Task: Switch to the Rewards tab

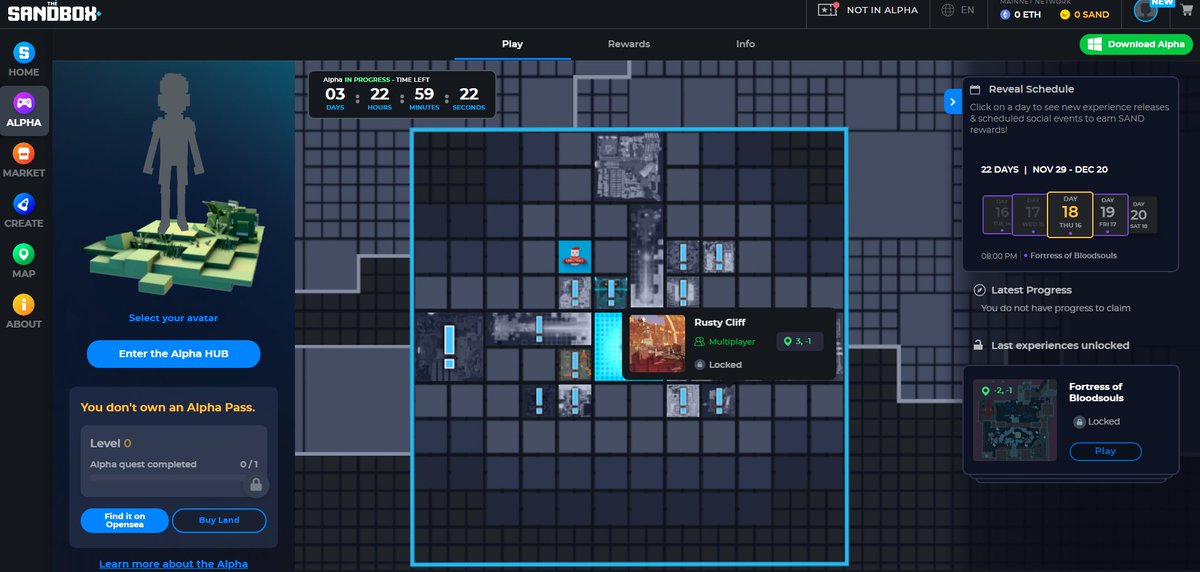Action: coord(629,44)
